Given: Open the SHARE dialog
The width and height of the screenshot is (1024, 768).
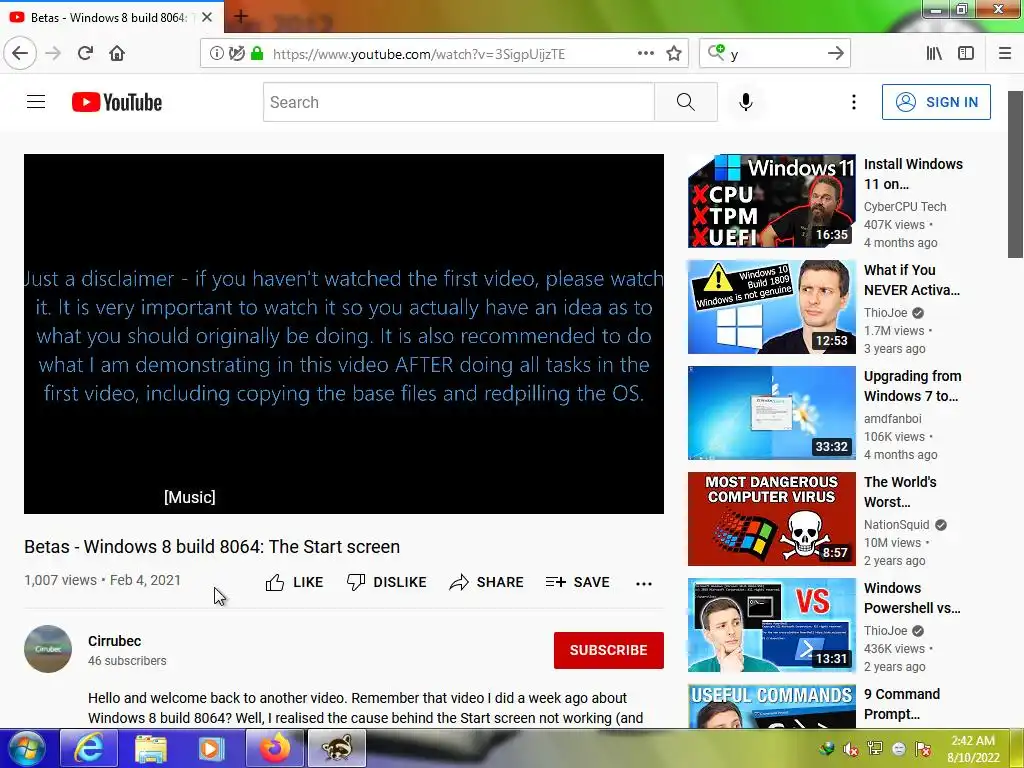Looking at the screenshot, I should [x=487, y=582].
